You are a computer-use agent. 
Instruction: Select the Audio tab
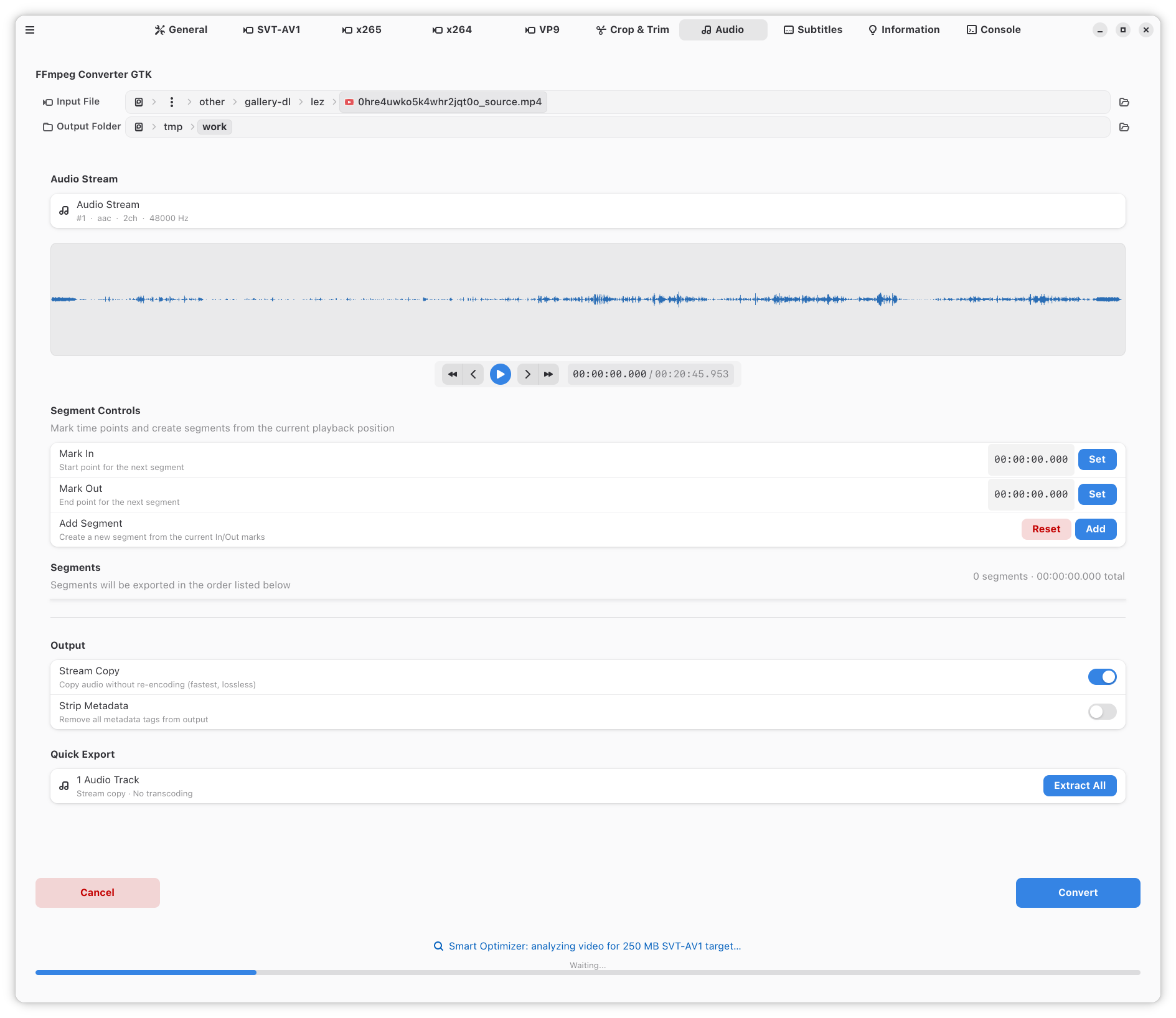point(723,30)
